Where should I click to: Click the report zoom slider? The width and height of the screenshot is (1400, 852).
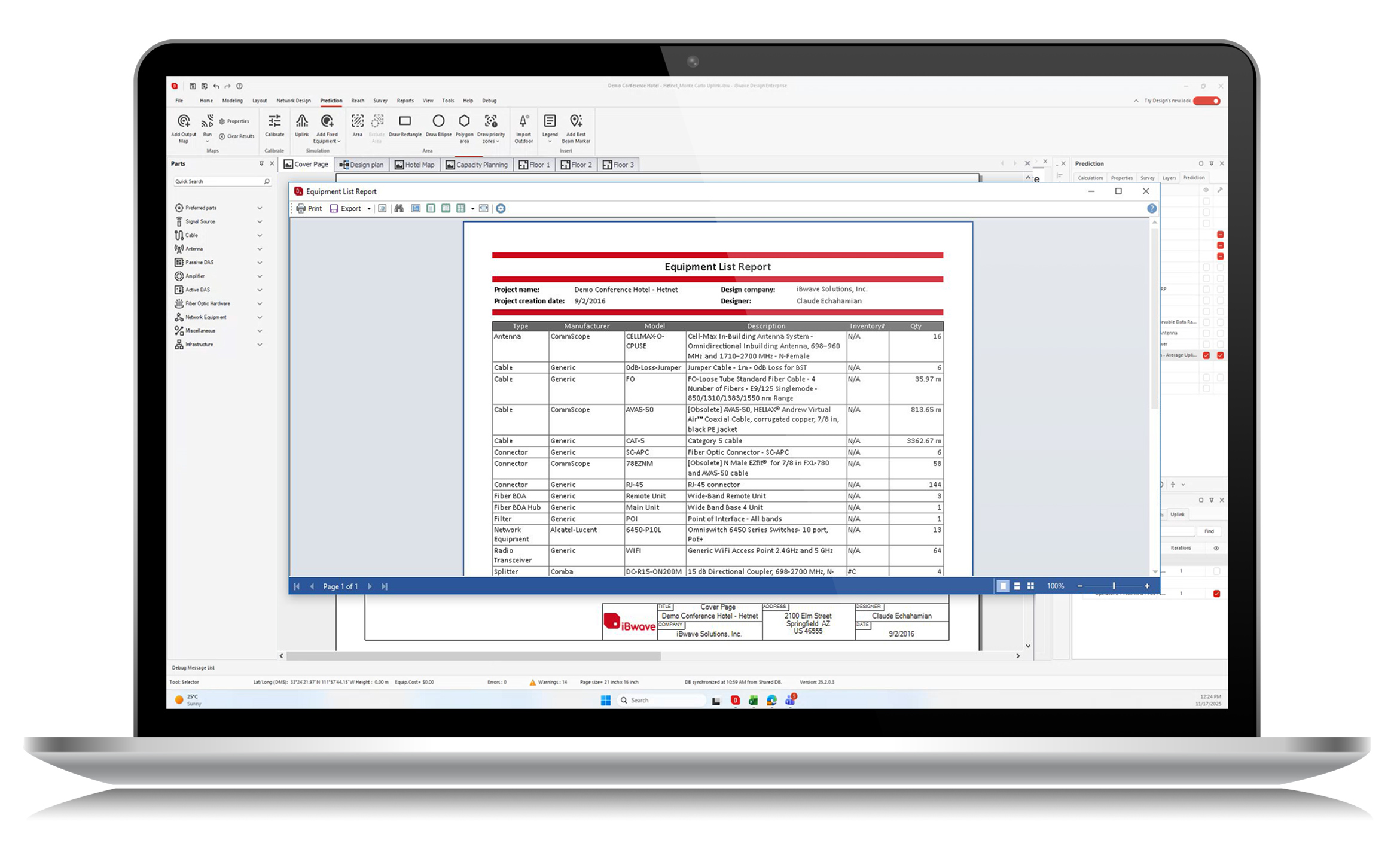pyautogui.click(x=1113, y=586)
